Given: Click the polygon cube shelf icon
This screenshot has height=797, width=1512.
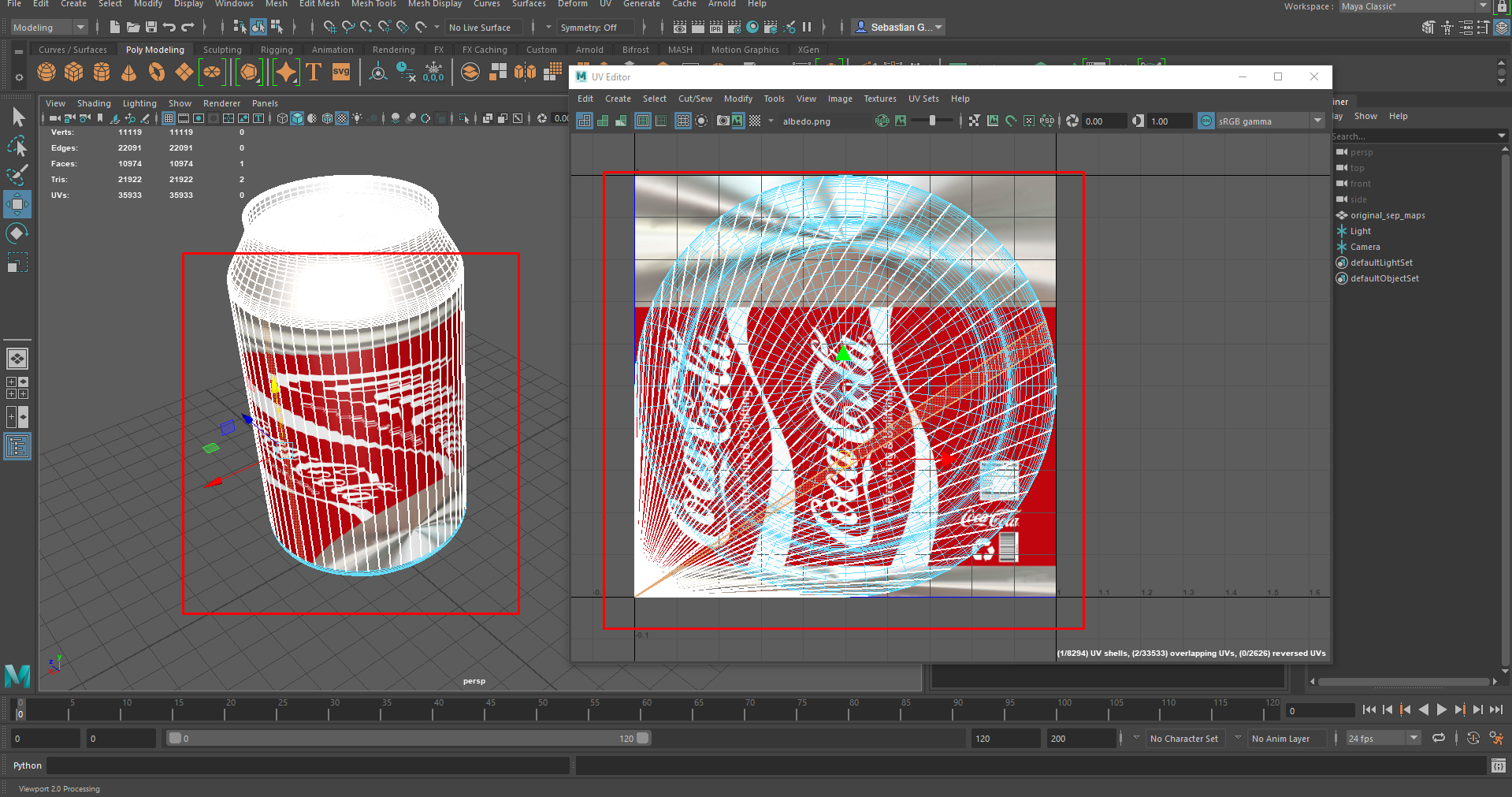Looking at the screenshot, I should (74, 73).
